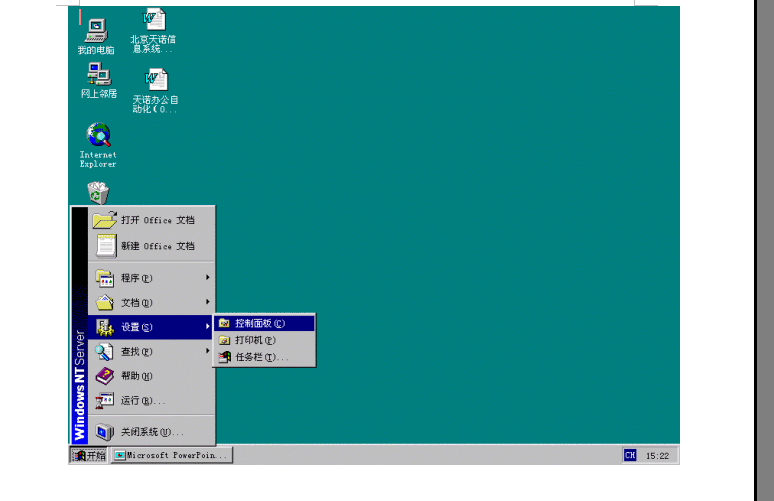Choose 运行(R)... from the Start menu
774x501 pixels.
point(152,401)
